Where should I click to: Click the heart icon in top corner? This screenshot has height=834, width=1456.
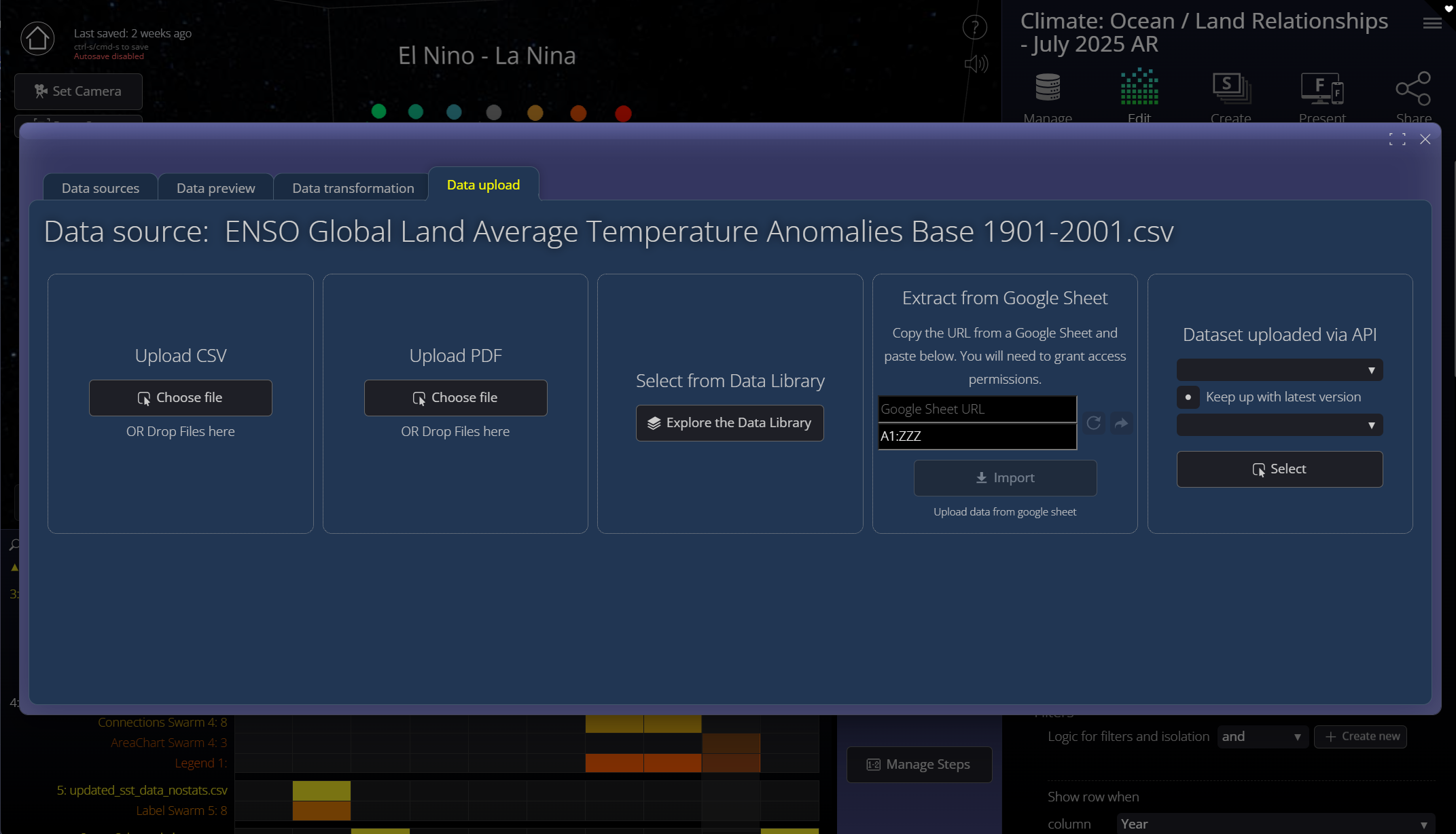click(1449, 8)
